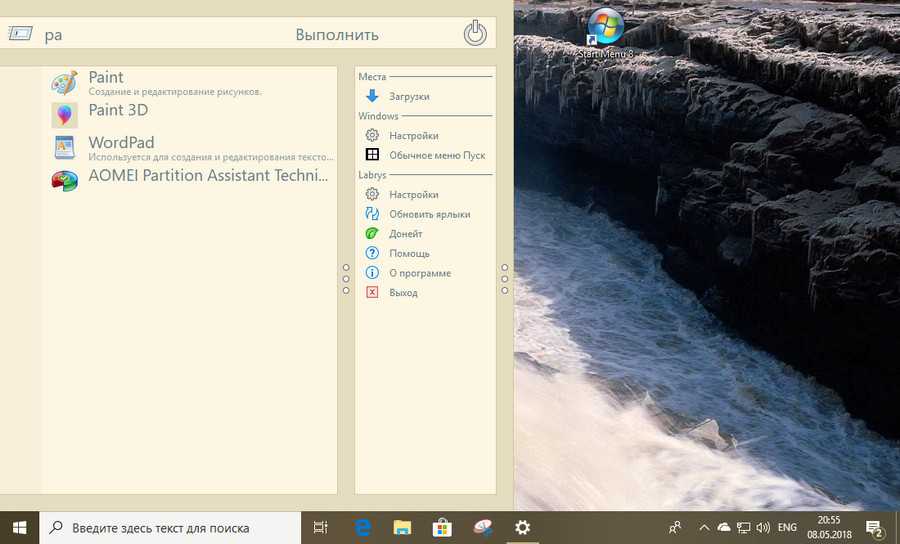This screenshot has height=544, width=900.
Task: Open Помощь help entry
Action: point(409,254)
